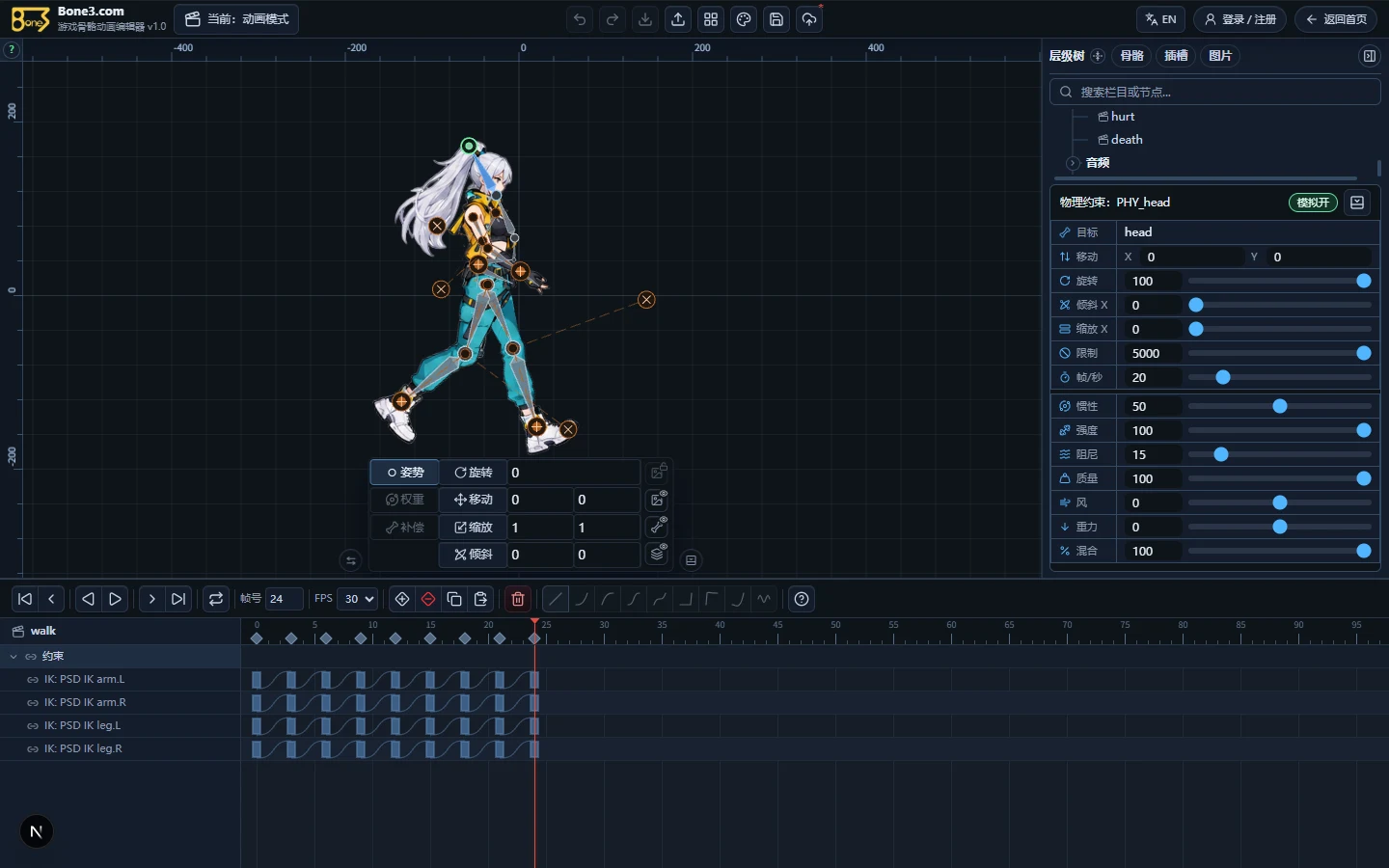Click the search nodes input field
Screen dimensions: 1389x868
[x=1215, y=92]
